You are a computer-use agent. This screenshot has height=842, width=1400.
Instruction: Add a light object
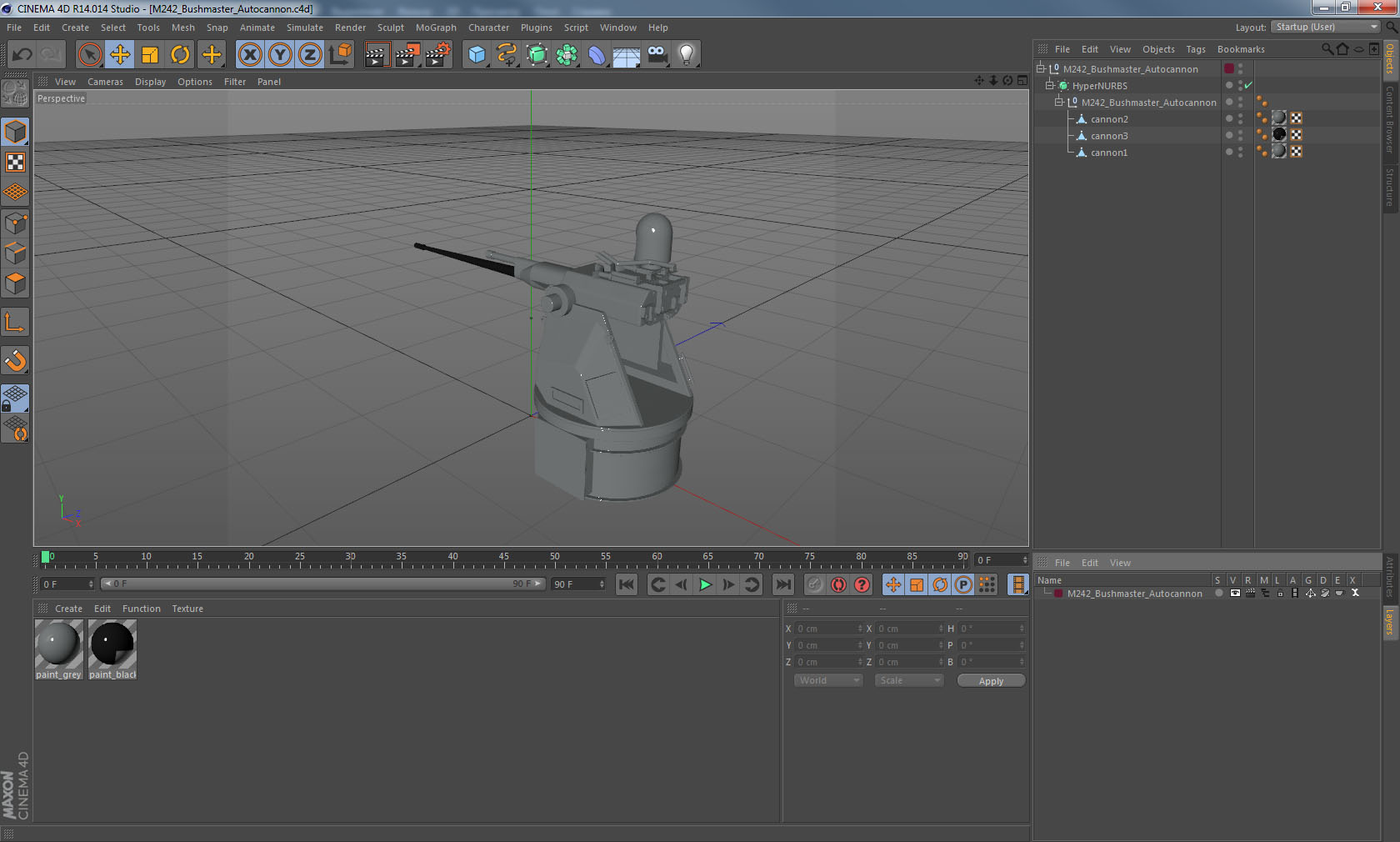pos(687,55)
